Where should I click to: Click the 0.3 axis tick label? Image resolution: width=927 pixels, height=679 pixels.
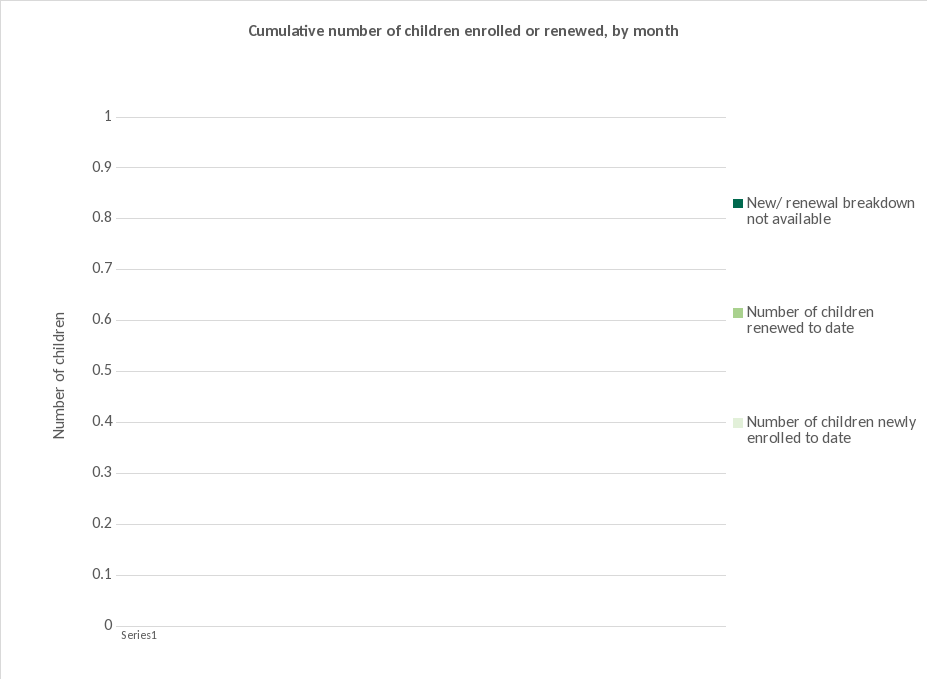pos(102,473)
